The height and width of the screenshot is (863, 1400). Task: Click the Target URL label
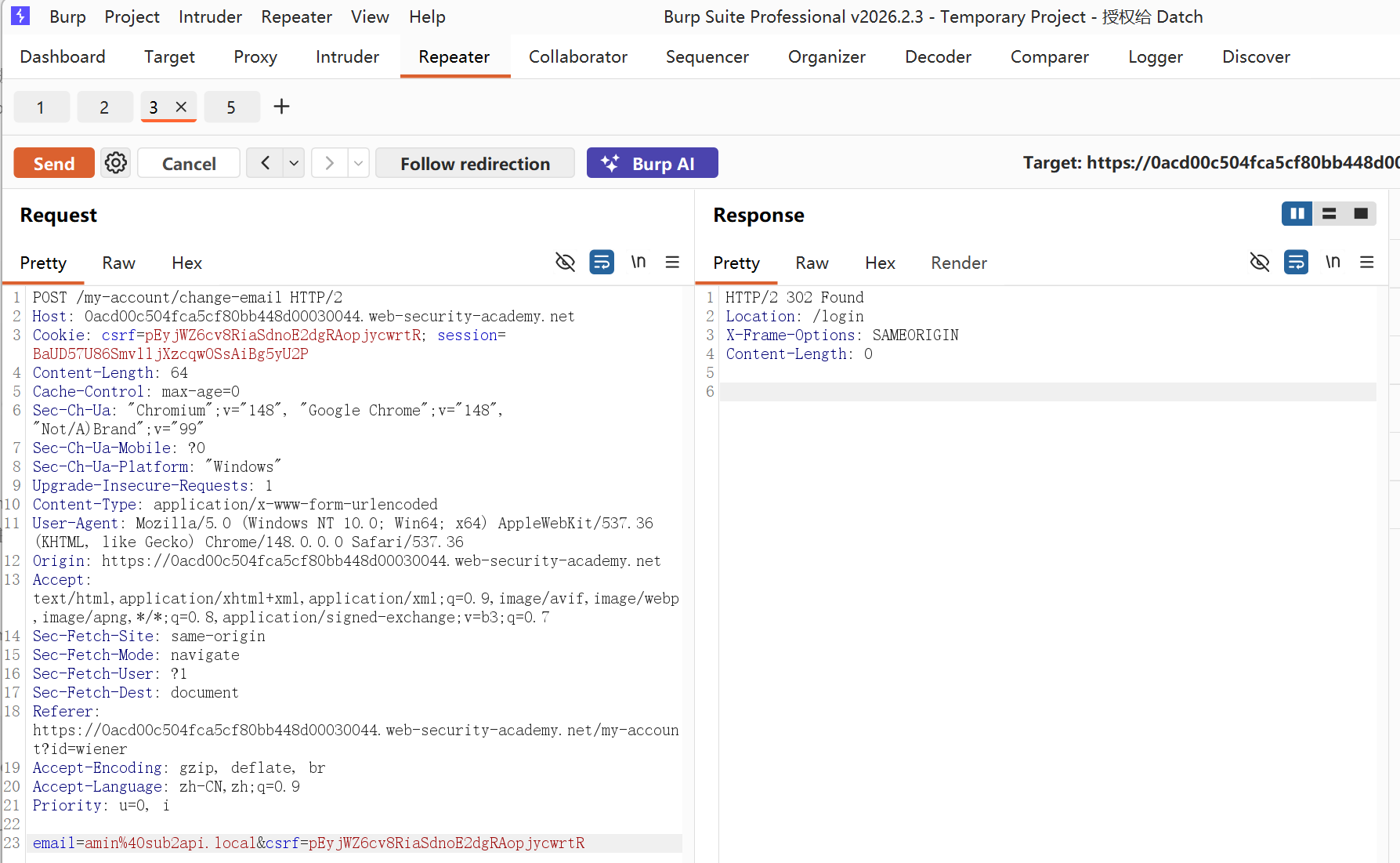point(1210,163)
